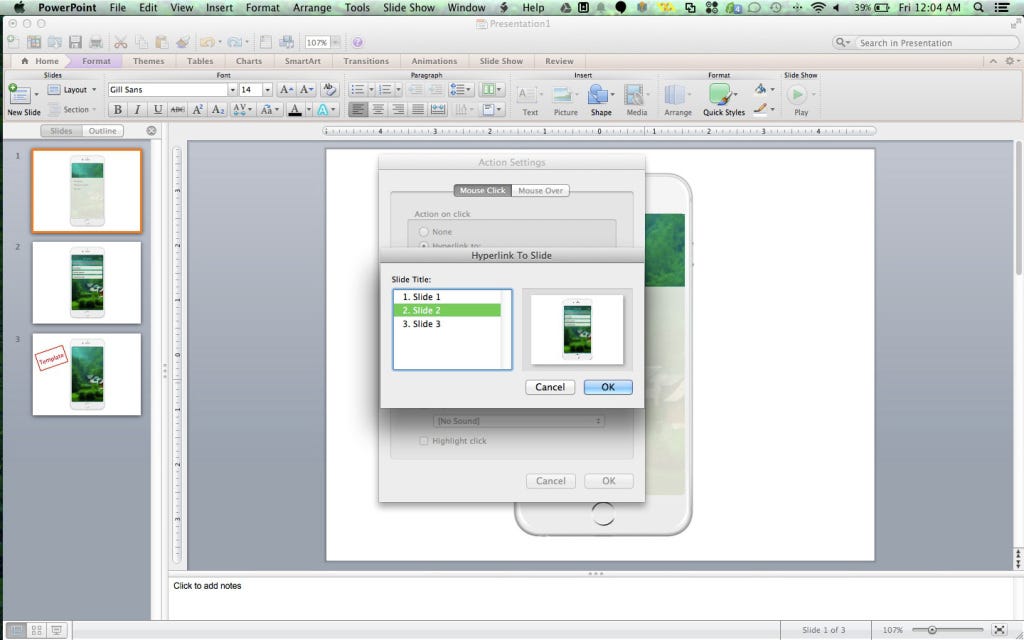Click Cancel in Hyperlink To Slide dialog

click(x=550, y=387)
